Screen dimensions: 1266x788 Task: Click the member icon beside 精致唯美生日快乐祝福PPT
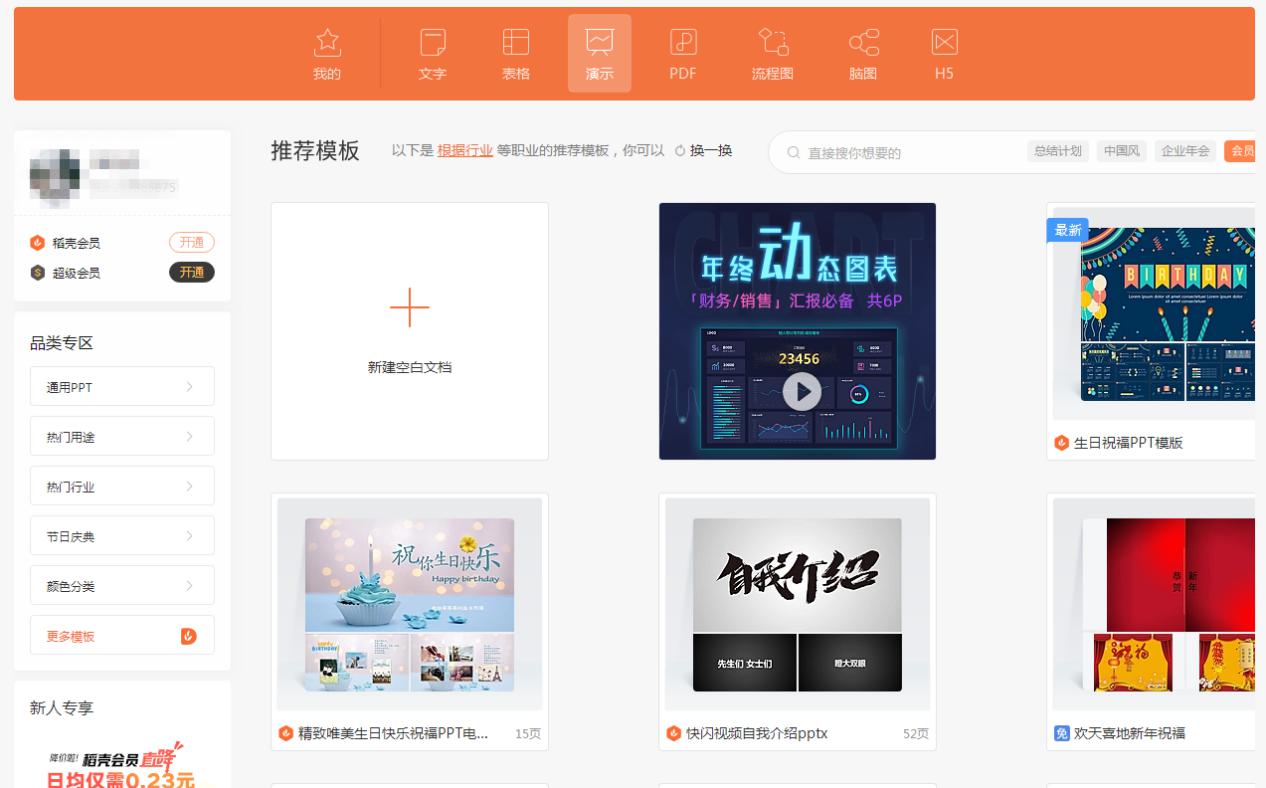pos(286,734)
